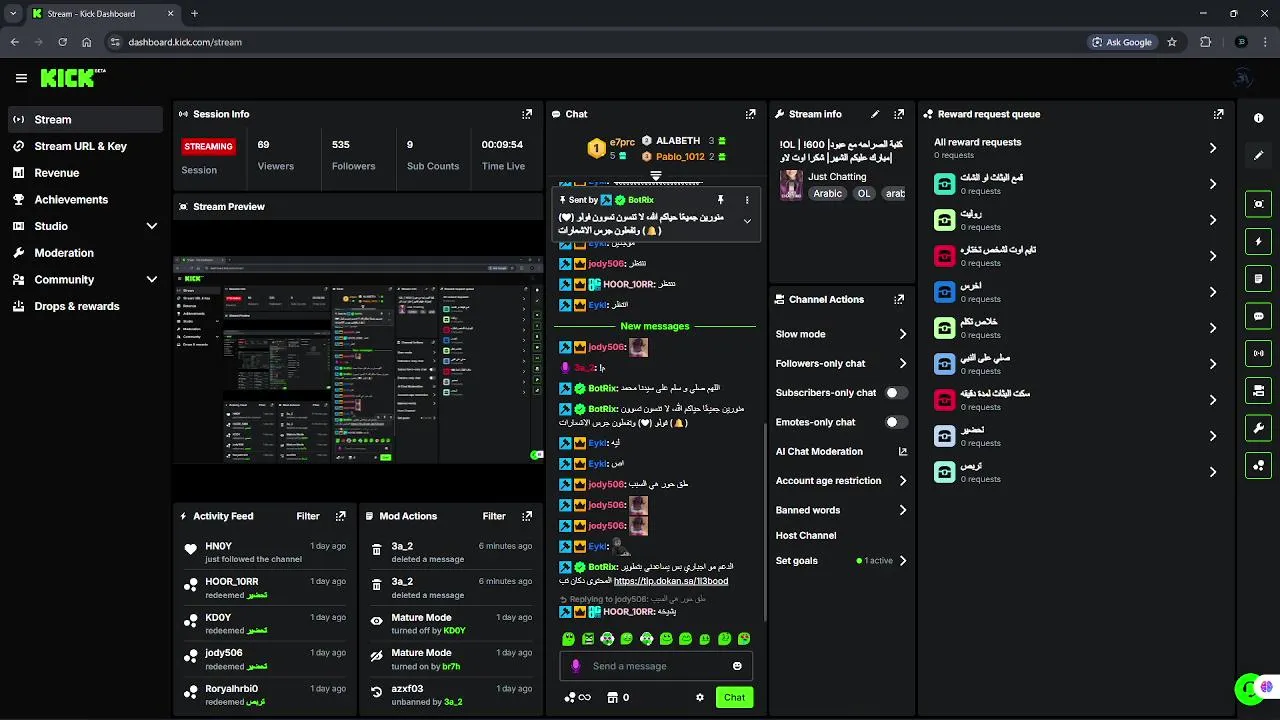Image resolution: width=1280 pixels, height=720 pixels.
Task: Open the emoji picker in the message box
Action: pos(737,666)
